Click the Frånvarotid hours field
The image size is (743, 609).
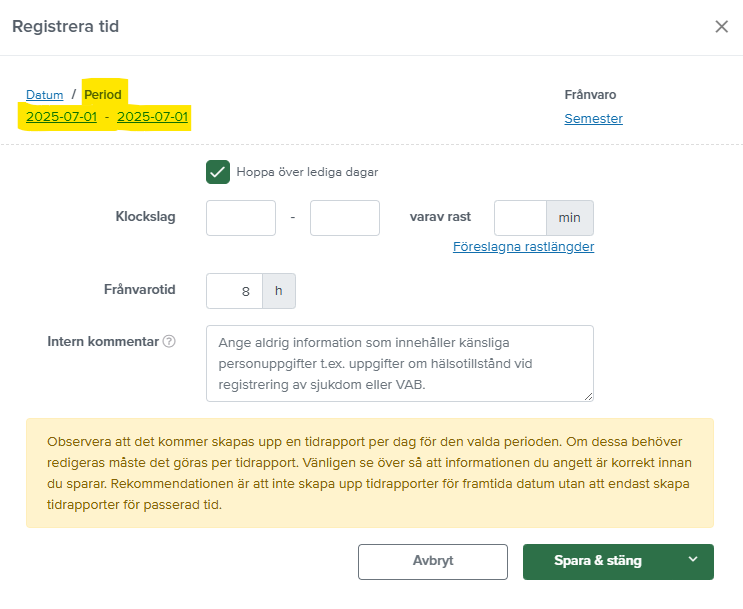pos(234,291)
